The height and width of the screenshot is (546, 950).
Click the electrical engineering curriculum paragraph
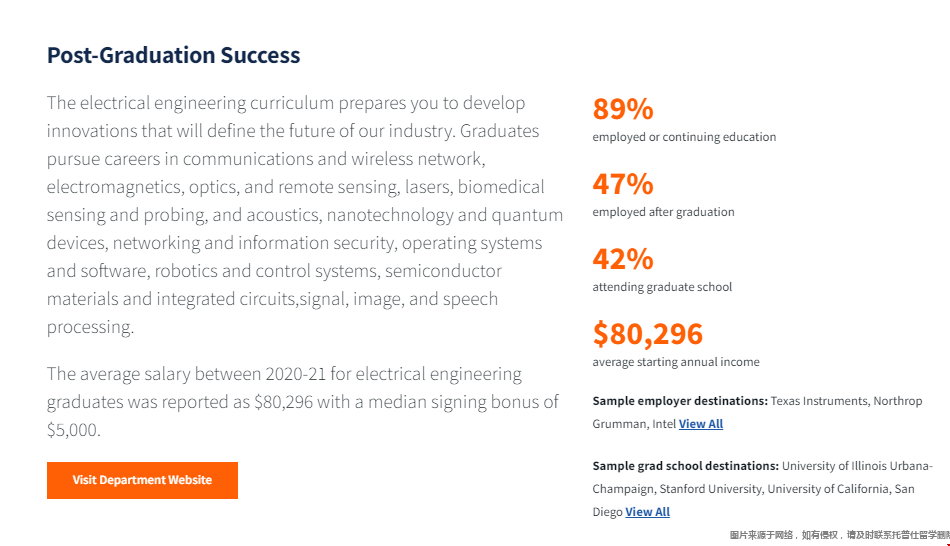[305, 215]
